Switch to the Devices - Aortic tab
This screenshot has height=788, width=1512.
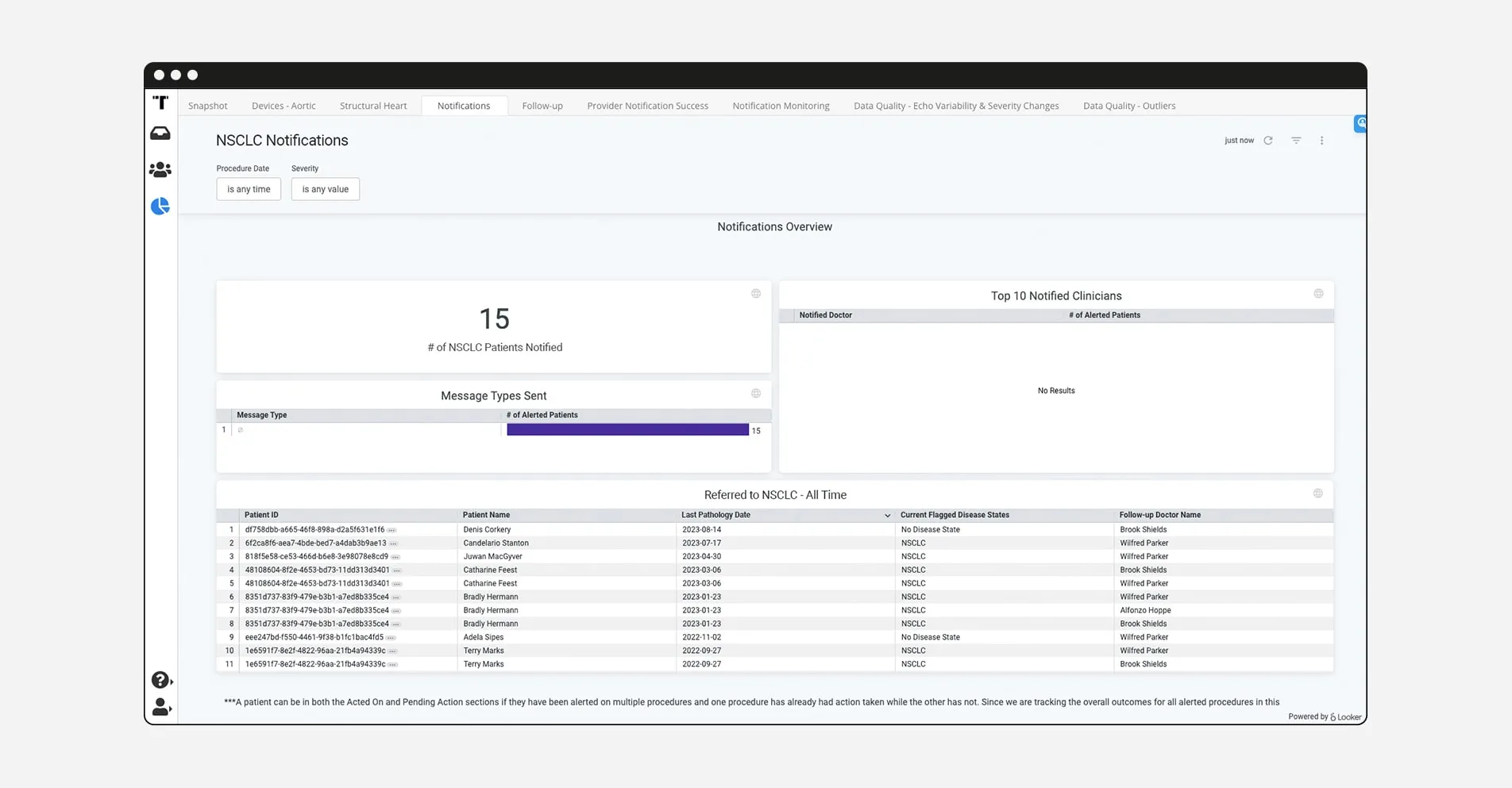(x=283, y=106)
